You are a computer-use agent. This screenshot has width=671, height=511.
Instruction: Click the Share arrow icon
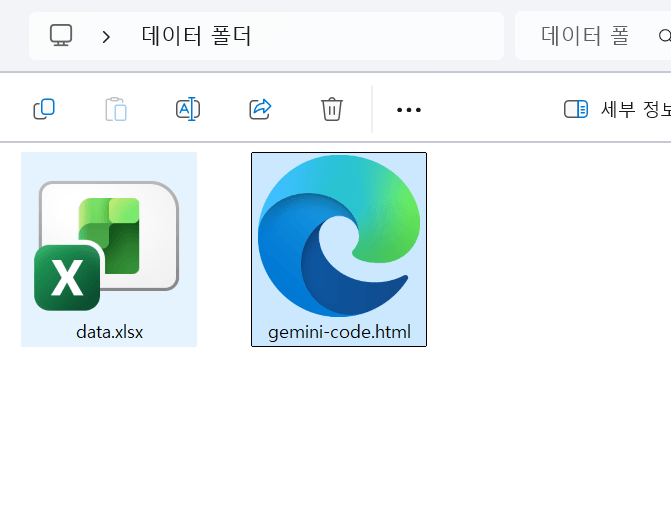pyautogui.click(x=260, y=109)
